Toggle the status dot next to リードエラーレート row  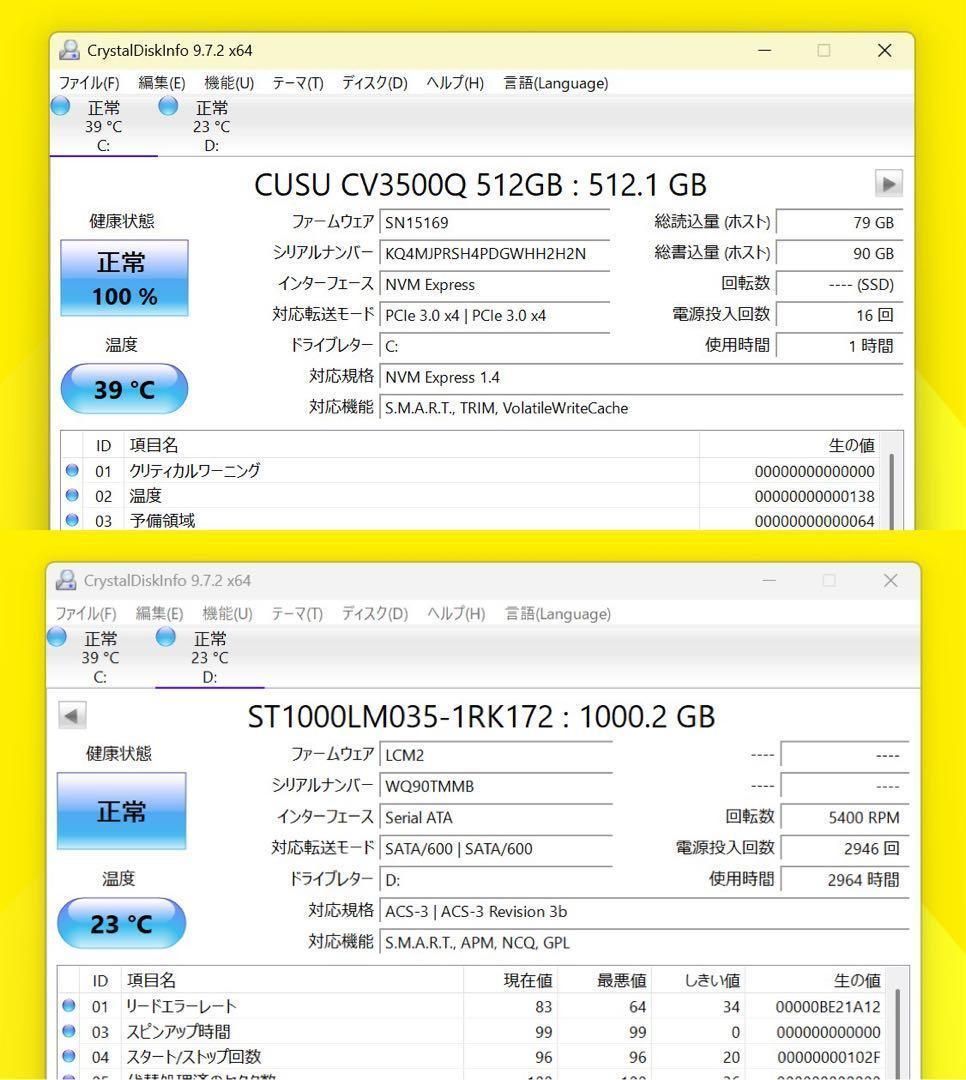click(70, 1006)
